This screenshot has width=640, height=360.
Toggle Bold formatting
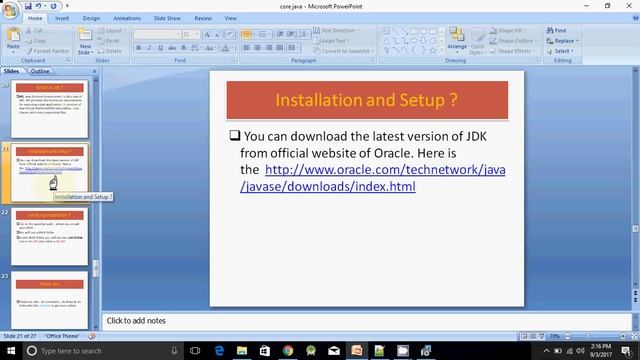(x=139, y=48)
